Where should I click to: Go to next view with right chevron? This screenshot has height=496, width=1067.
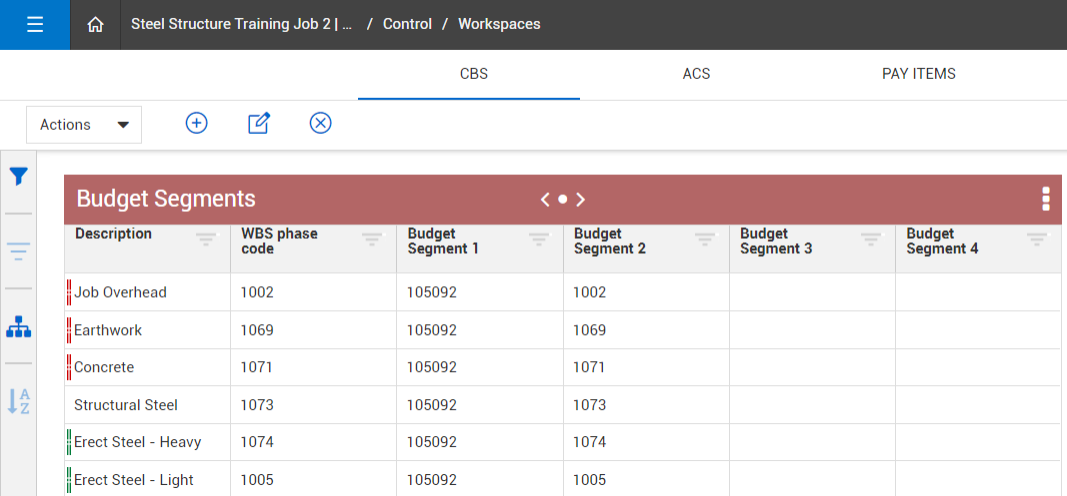tap(581, 199)
